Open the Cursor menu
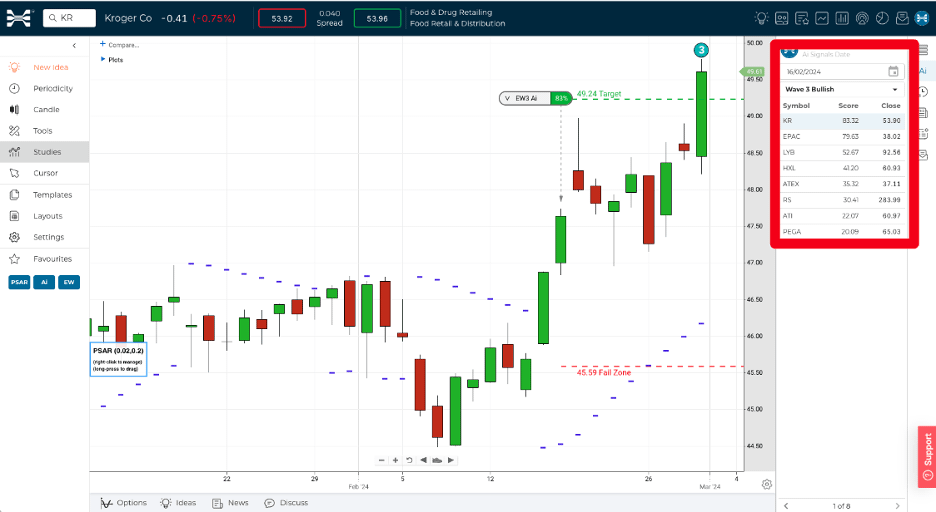The width and height of the screenshot is (936, 512). click(45, 173)
